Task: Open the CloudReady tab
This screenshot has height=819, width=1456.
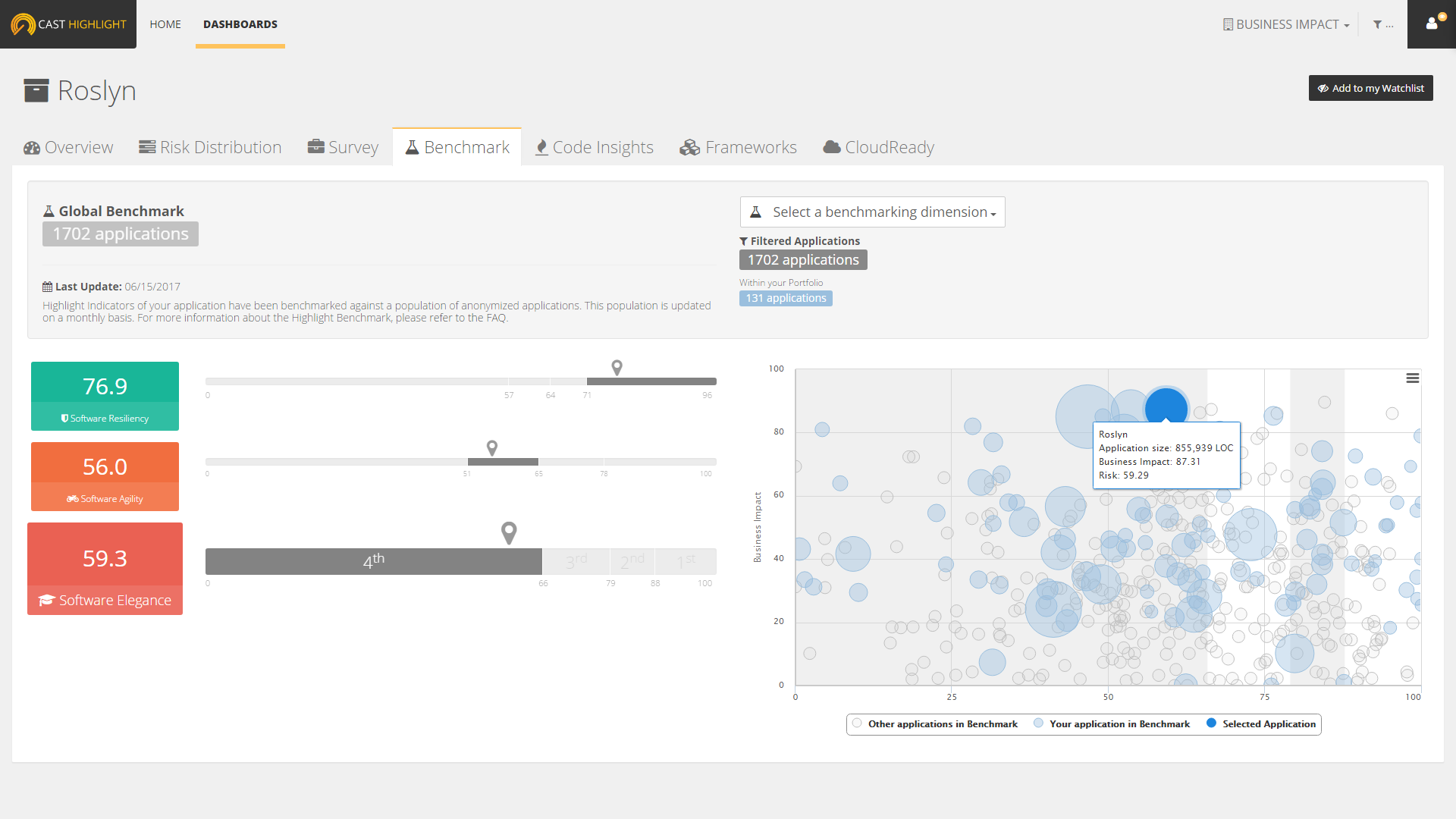Action: (879, 147)
